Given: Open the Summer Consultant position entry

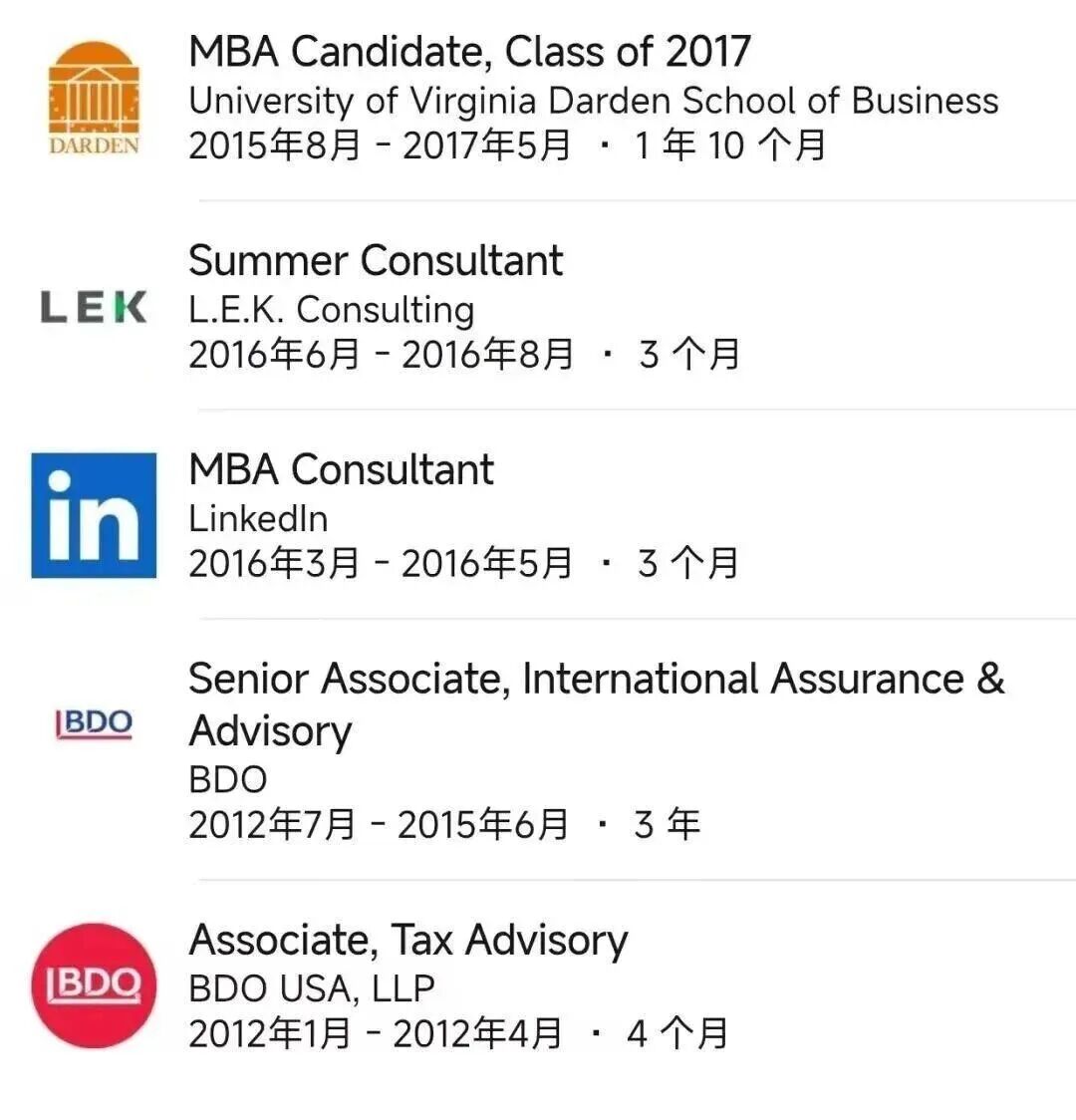Looking at the screenshot, I should point(376,261).
